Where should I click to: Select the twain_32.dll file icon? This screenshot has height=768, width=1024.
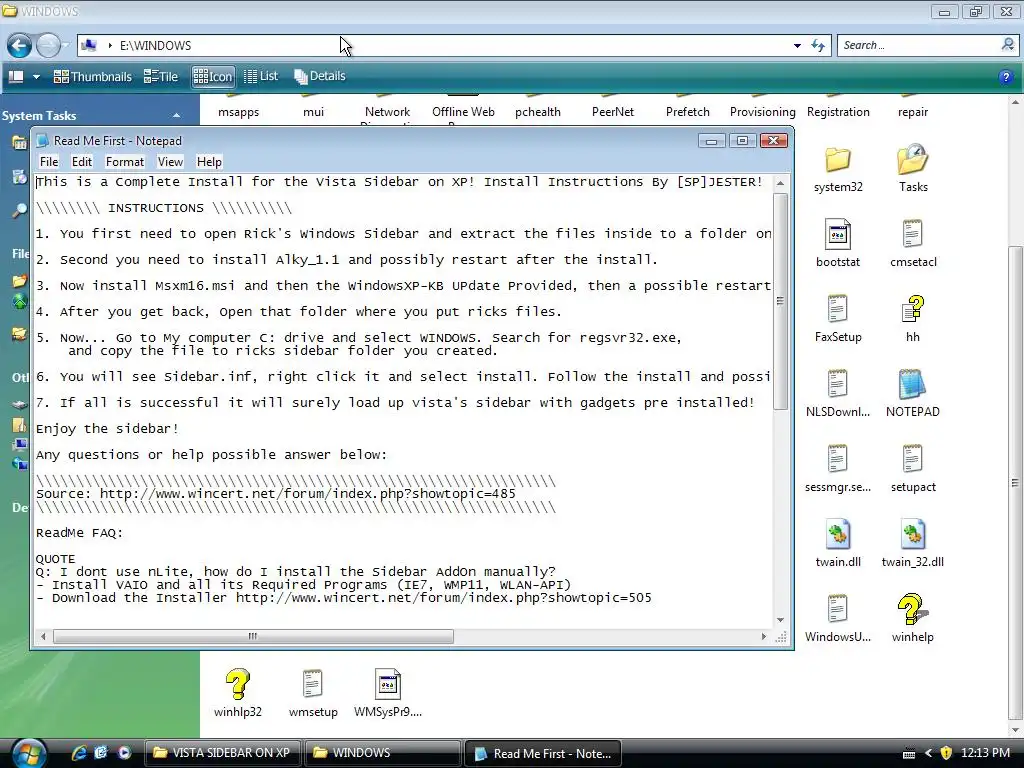[912, 534]
